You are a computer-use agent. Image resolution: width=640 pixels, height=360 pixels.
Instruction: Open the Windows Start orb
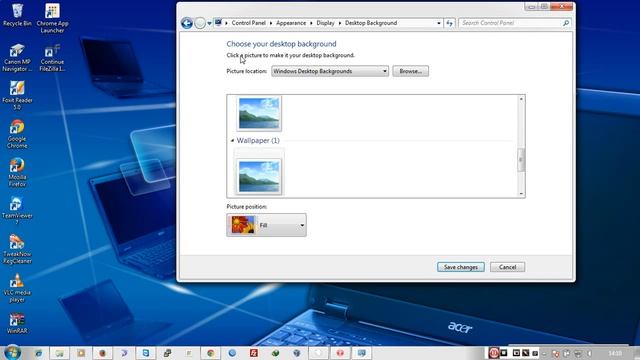[12, 353]
